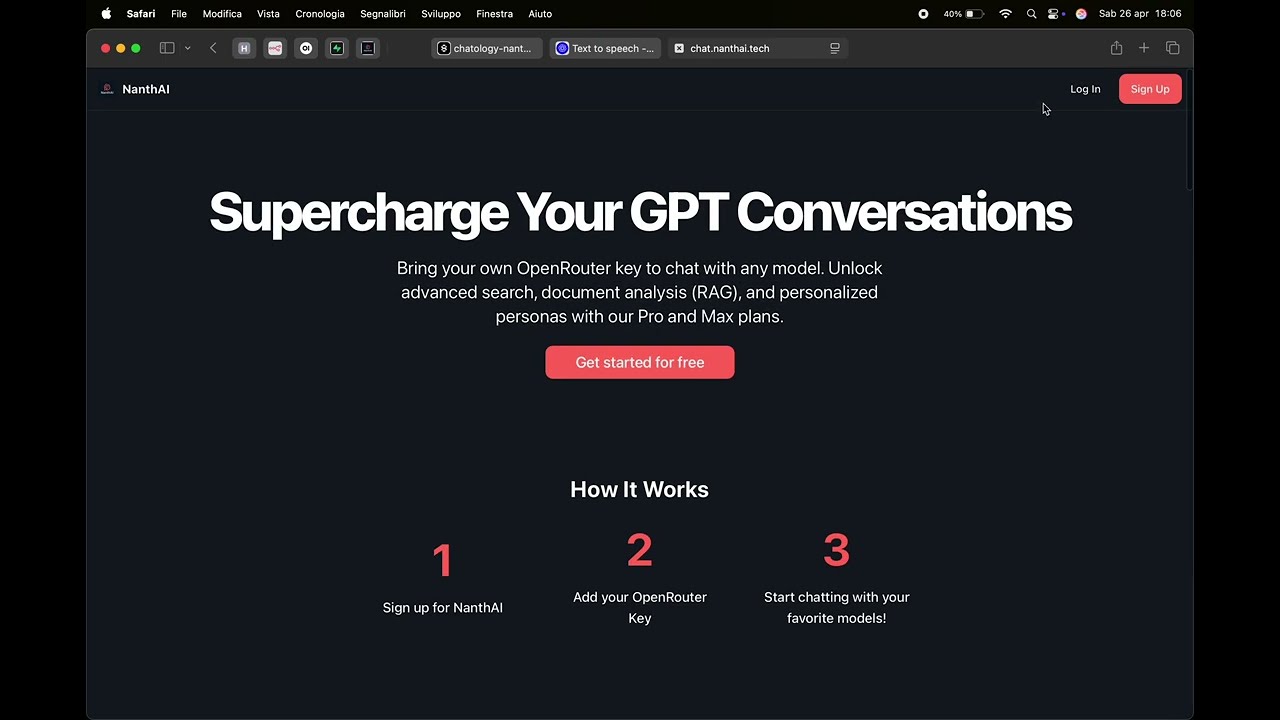The image size is (1280, 720).
Task: Open the Finestra menu
Action: click(x=494, y=14)
